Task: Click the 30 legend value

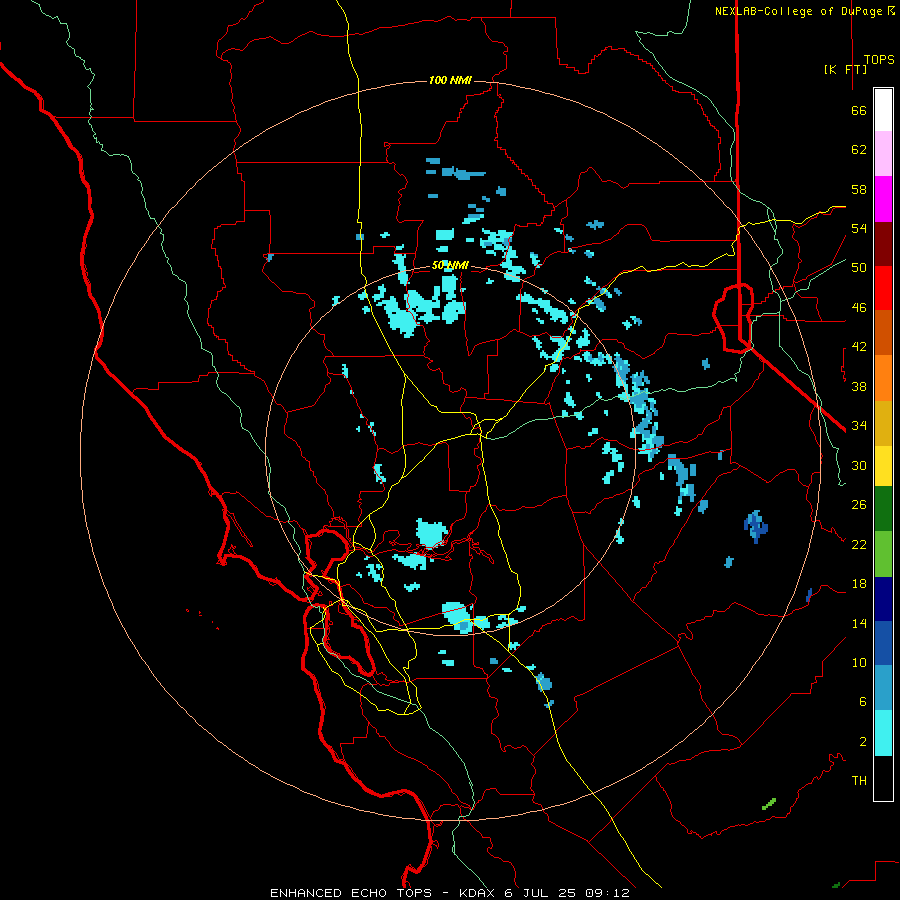Action: click(859, 465)
